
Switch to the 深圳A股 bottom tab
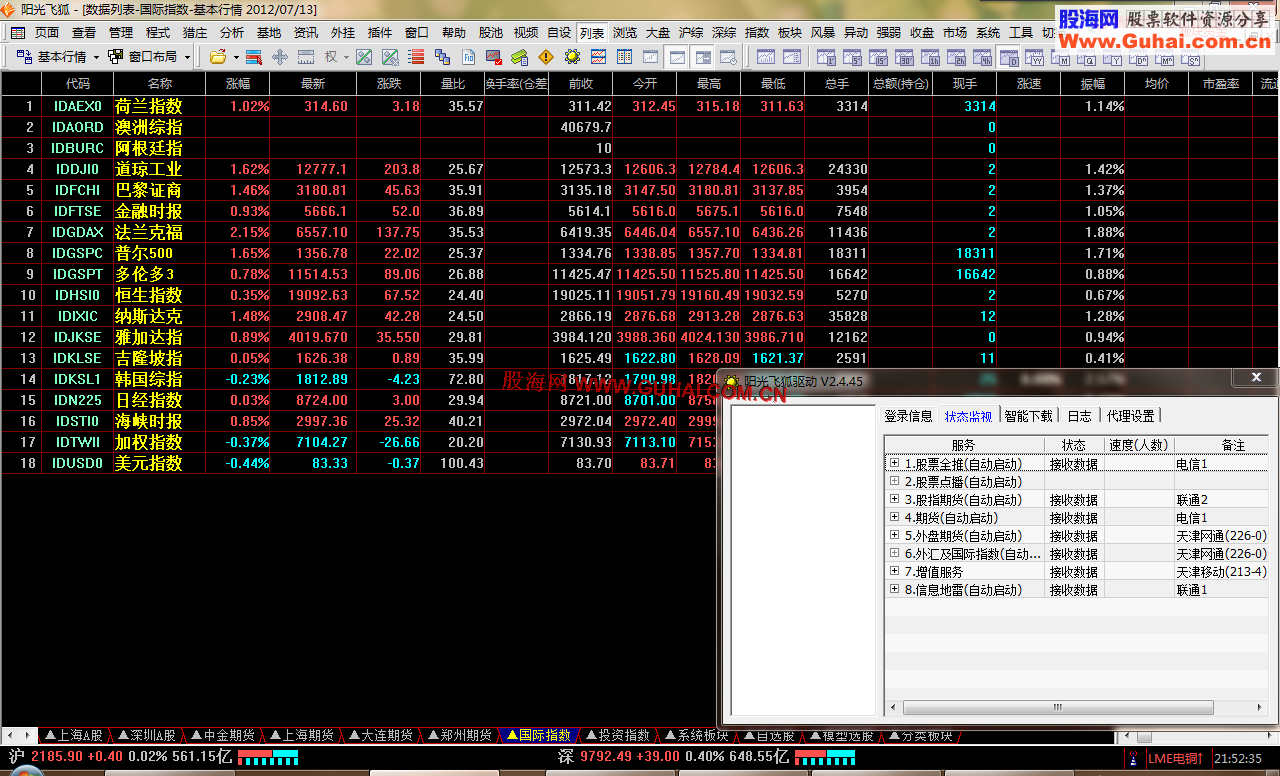147,735
